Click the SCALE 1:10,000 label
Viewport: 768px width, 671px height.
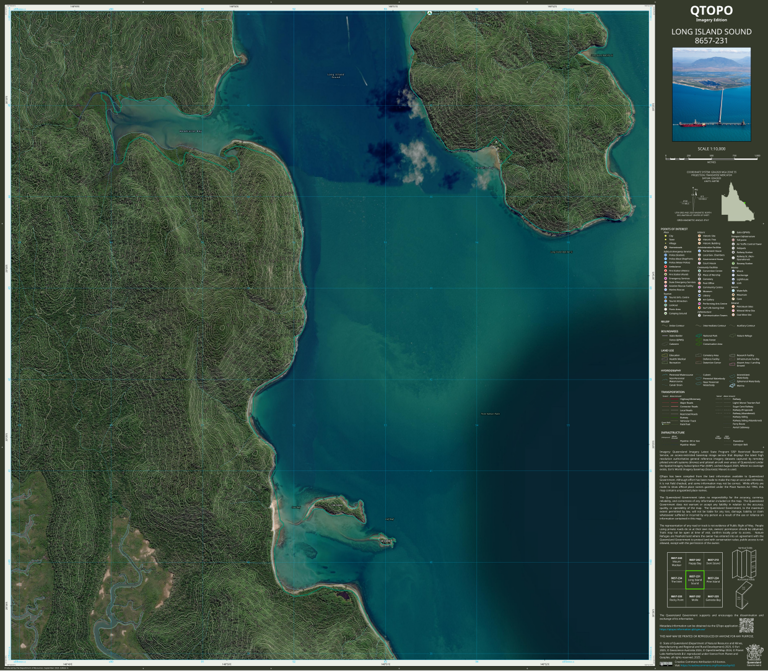(711, 149)
